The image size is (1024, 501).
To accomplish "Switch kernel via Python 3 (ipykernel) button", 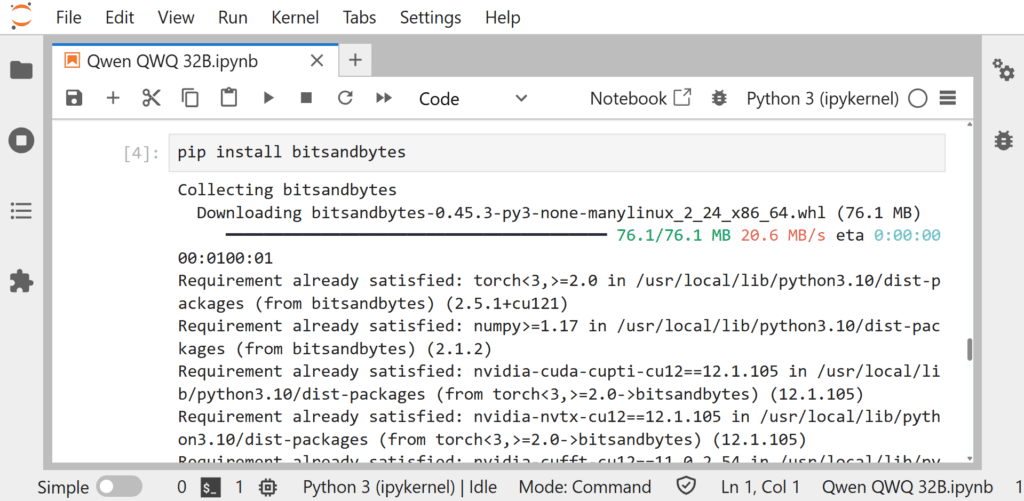I will click(824, 98).
